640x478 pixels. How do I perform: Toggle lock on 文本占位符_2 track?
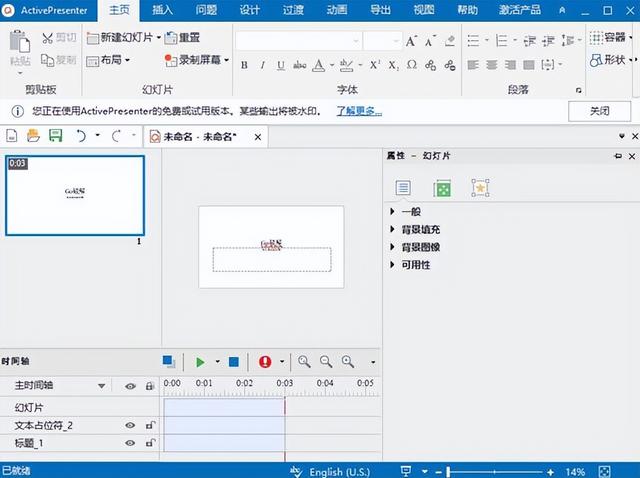click(150, 425)
